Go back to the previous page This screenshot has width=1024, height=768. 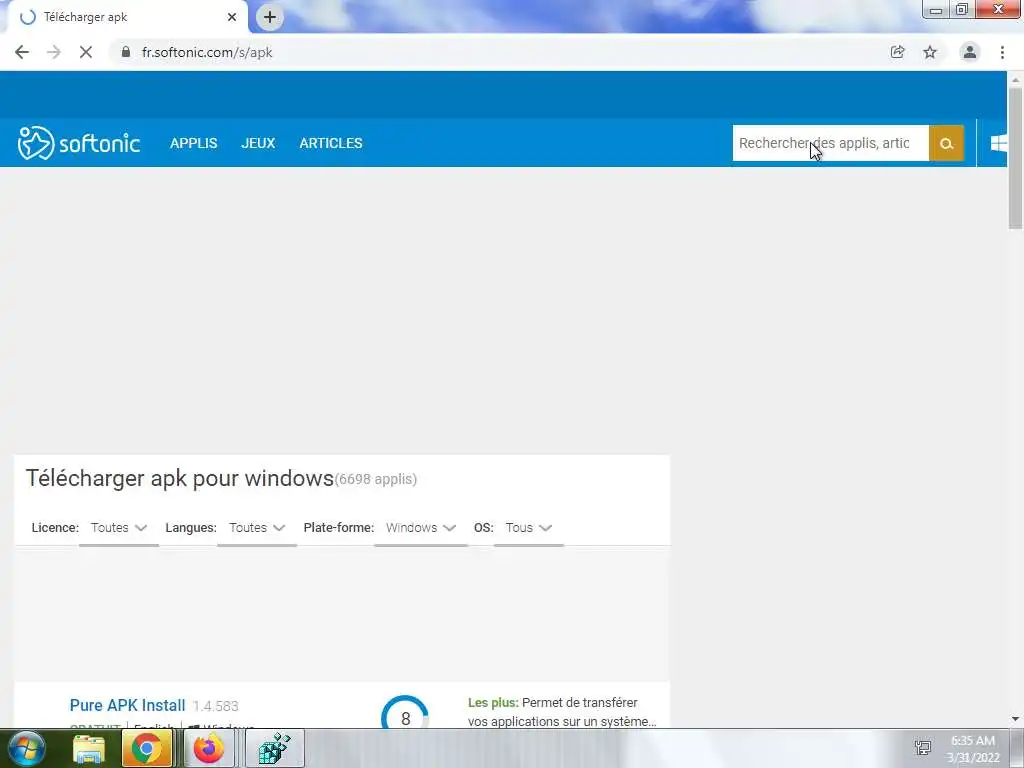point(22,52)
